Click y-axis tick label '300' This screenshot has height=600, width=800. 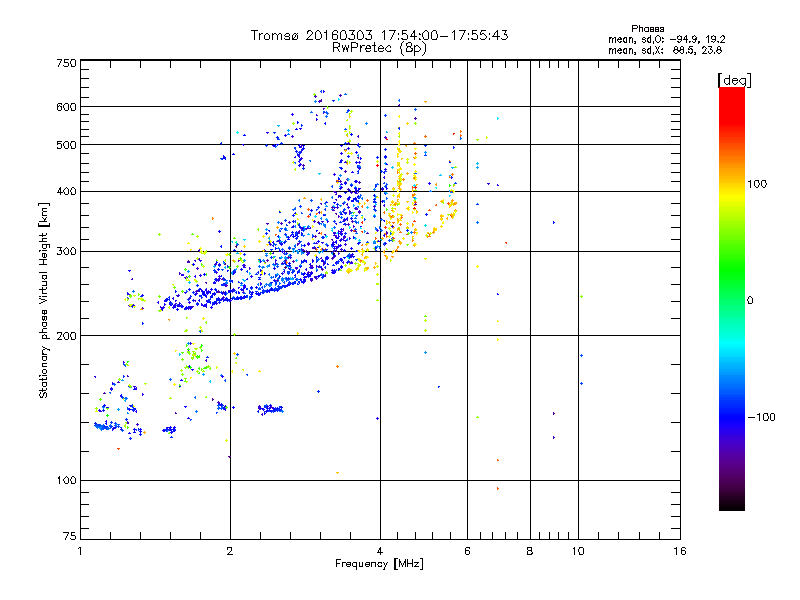(x=66, y=252)
